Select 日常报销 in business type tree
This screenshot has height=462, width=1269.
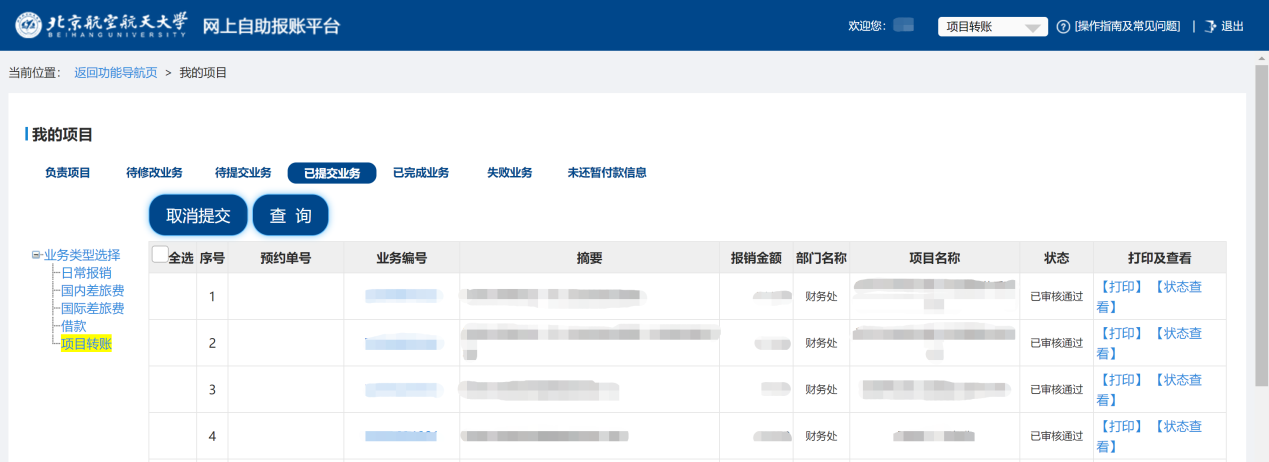click(86, 273)
